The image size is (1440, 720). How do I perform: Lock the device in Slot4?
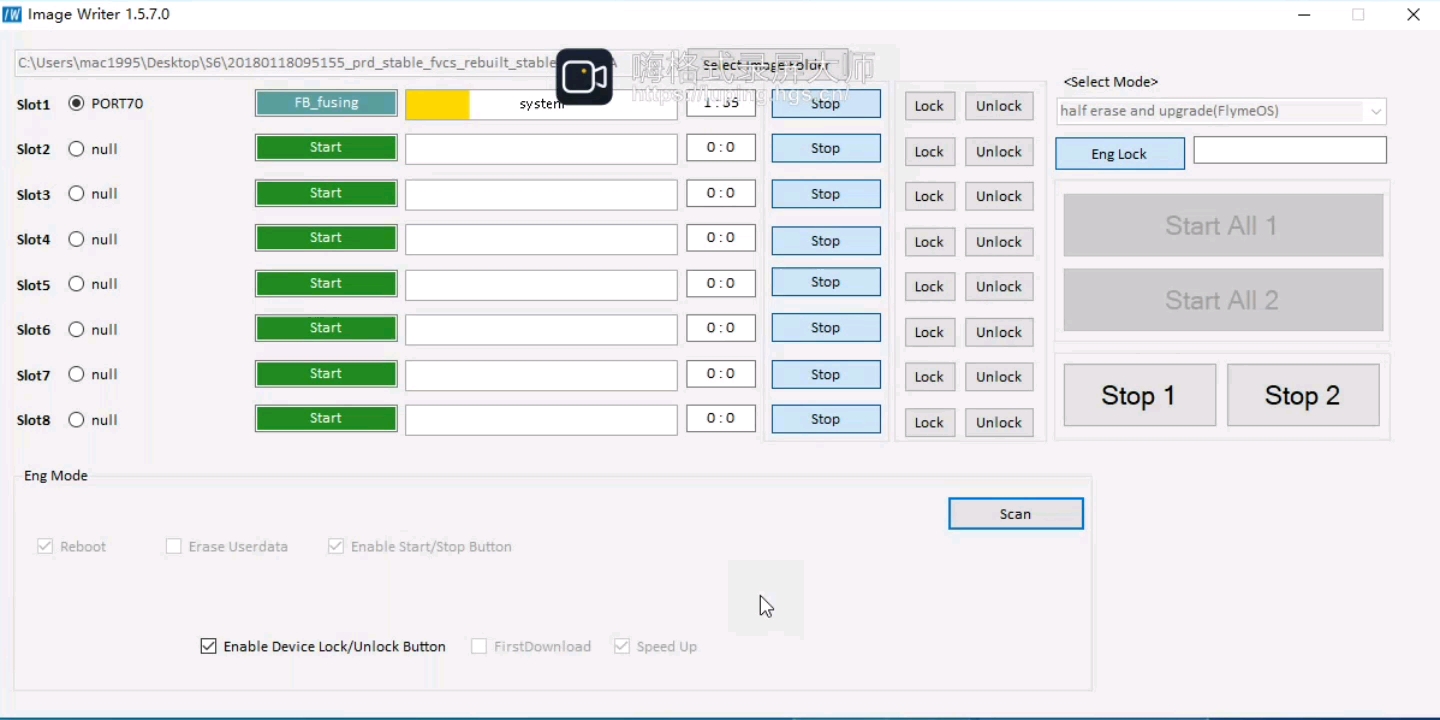[x=929, y=242]
